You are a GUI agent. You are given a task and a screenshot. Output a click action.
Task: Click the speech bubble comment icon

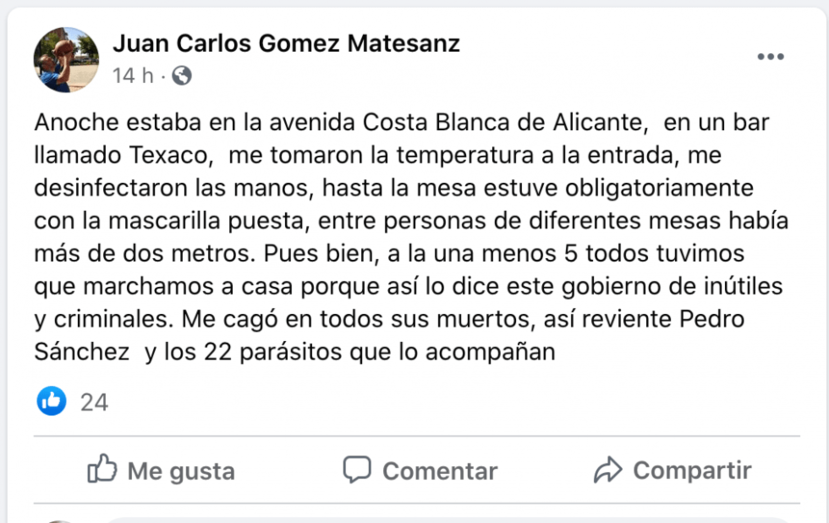point(357,469)
